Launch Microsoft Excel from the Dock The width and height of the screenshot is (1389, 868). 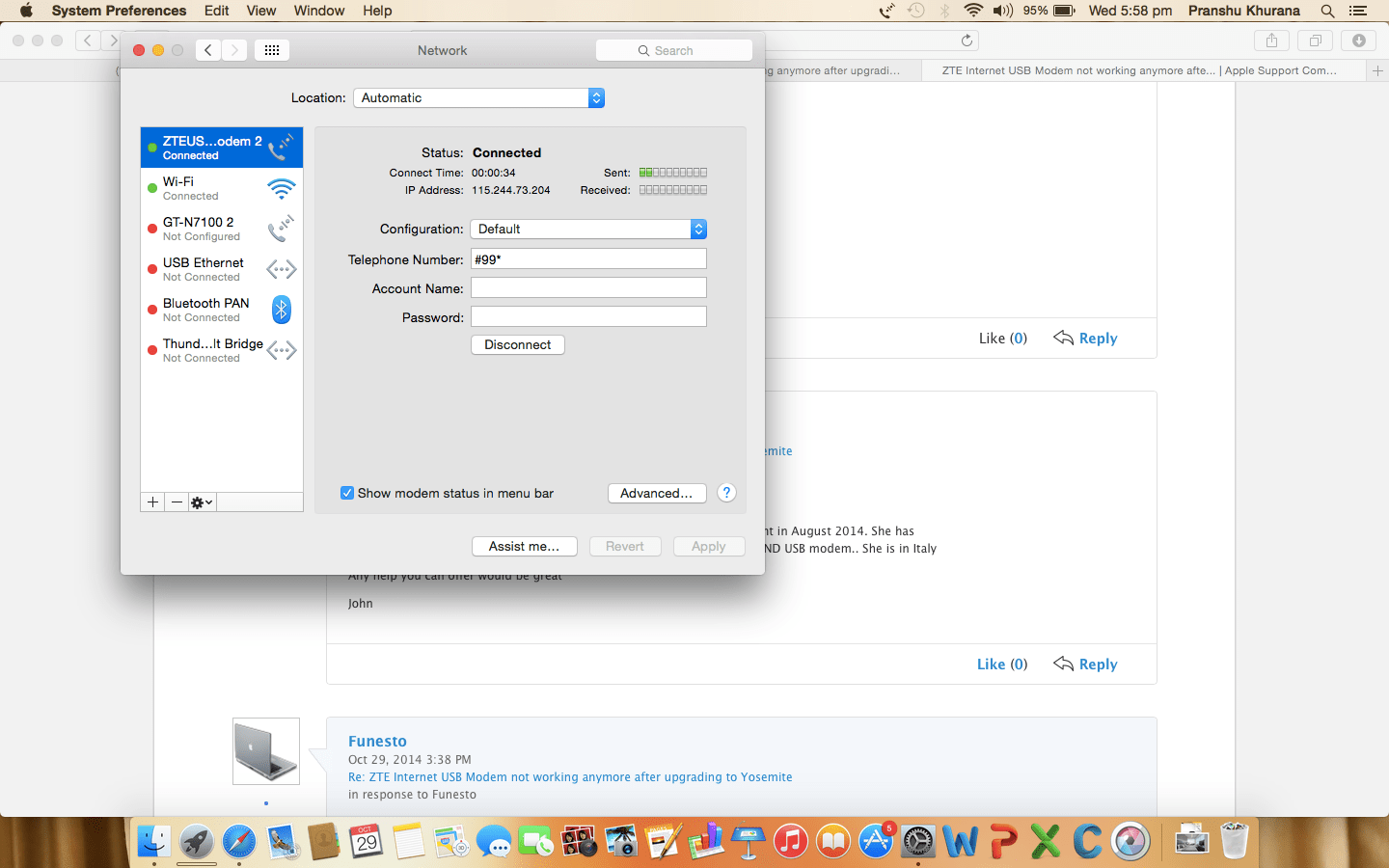click(x=1046, y=841)
